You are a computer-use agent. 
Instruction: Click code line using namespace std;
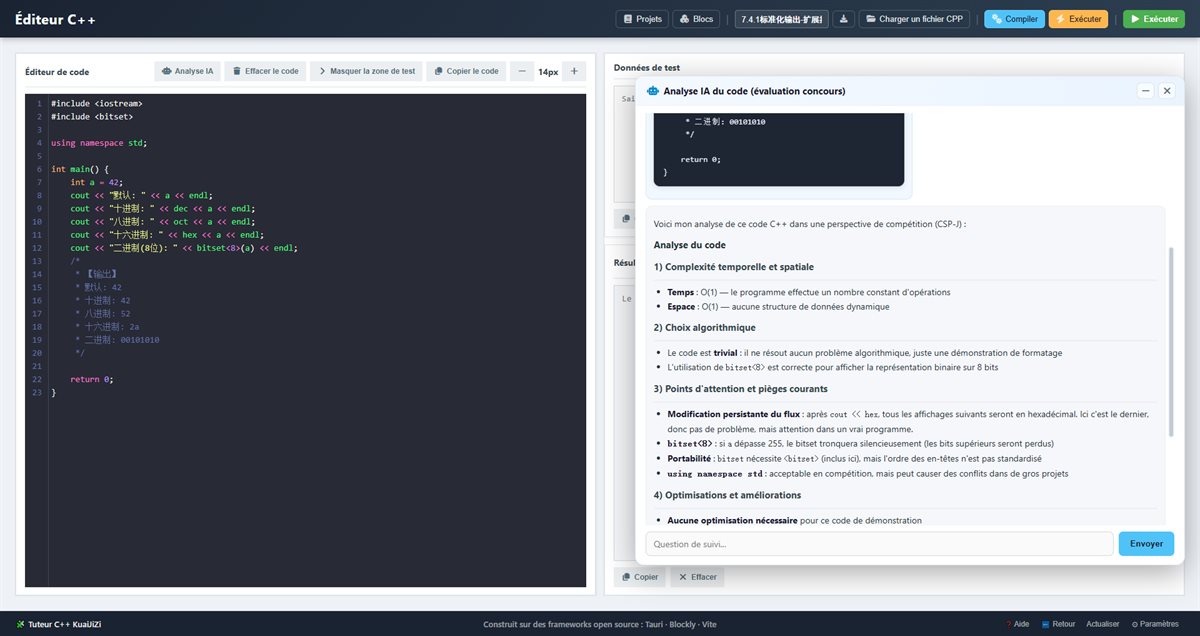coord(99,143)
